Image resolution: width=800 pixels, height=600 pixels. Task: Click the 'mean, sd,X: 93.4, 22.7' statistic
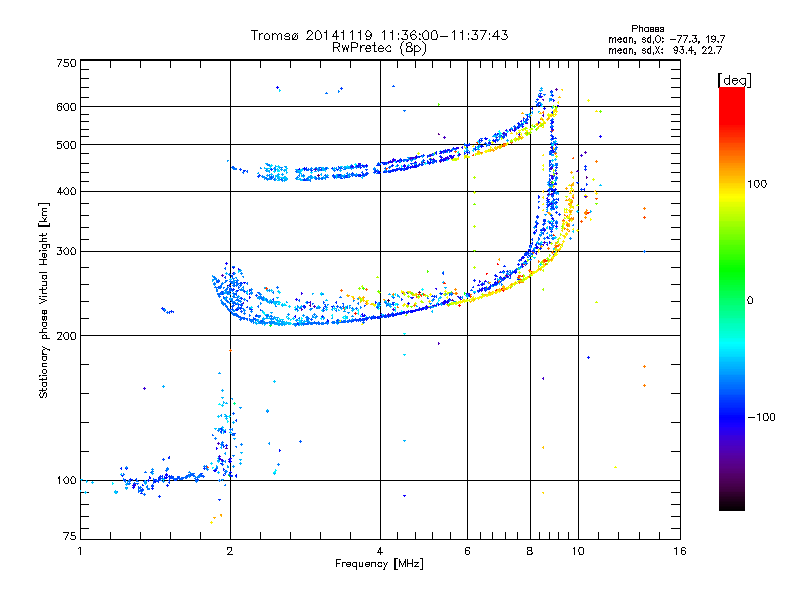click(665, 50)
